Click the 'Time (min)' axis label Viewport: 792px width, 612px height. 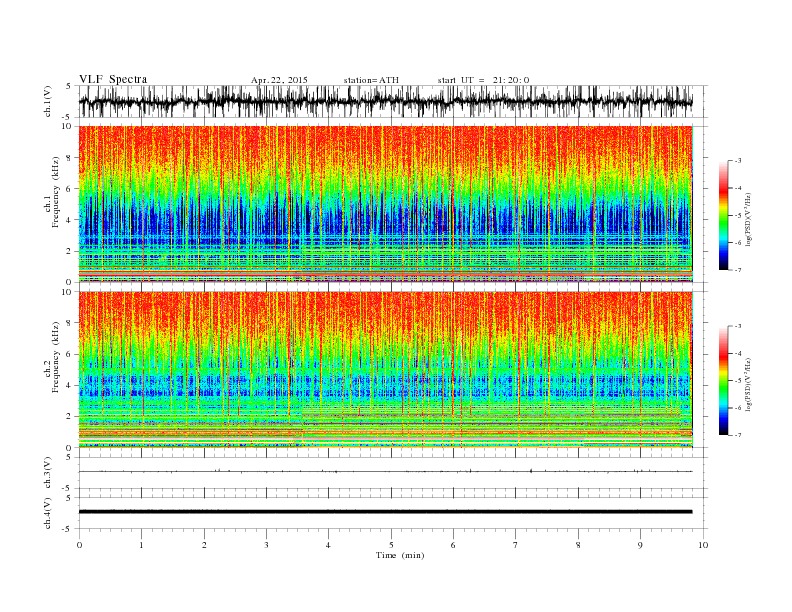[x=400, y=555]
